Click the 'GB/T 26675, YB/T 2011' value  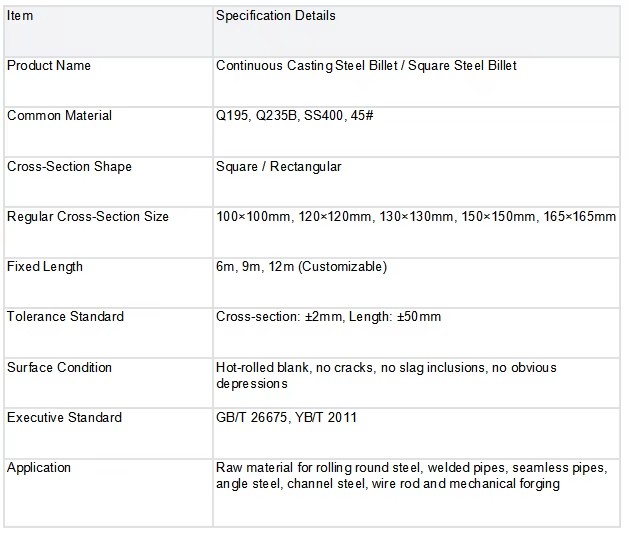(x=286, y=418)
